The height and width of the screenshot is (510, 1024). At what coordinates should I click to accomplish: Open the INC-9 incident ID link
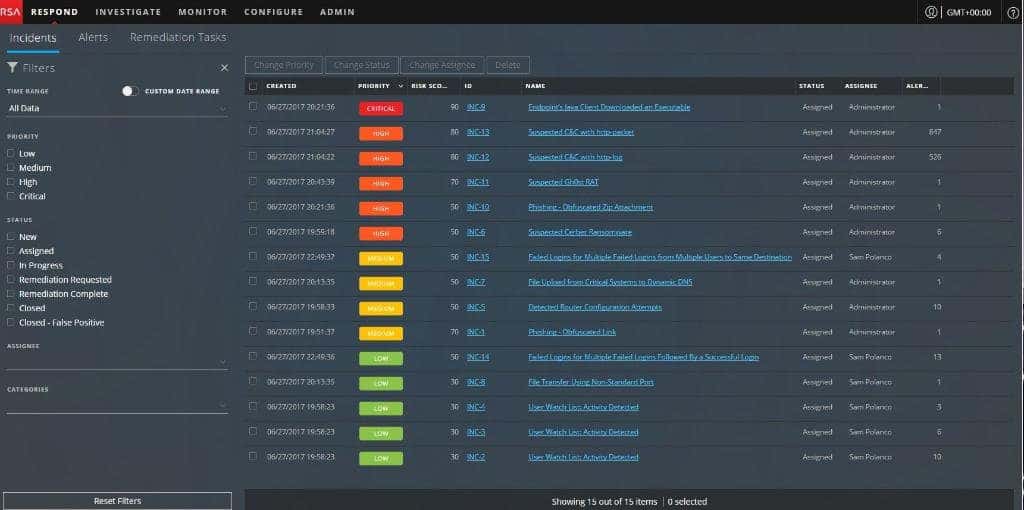coord(475,107)
